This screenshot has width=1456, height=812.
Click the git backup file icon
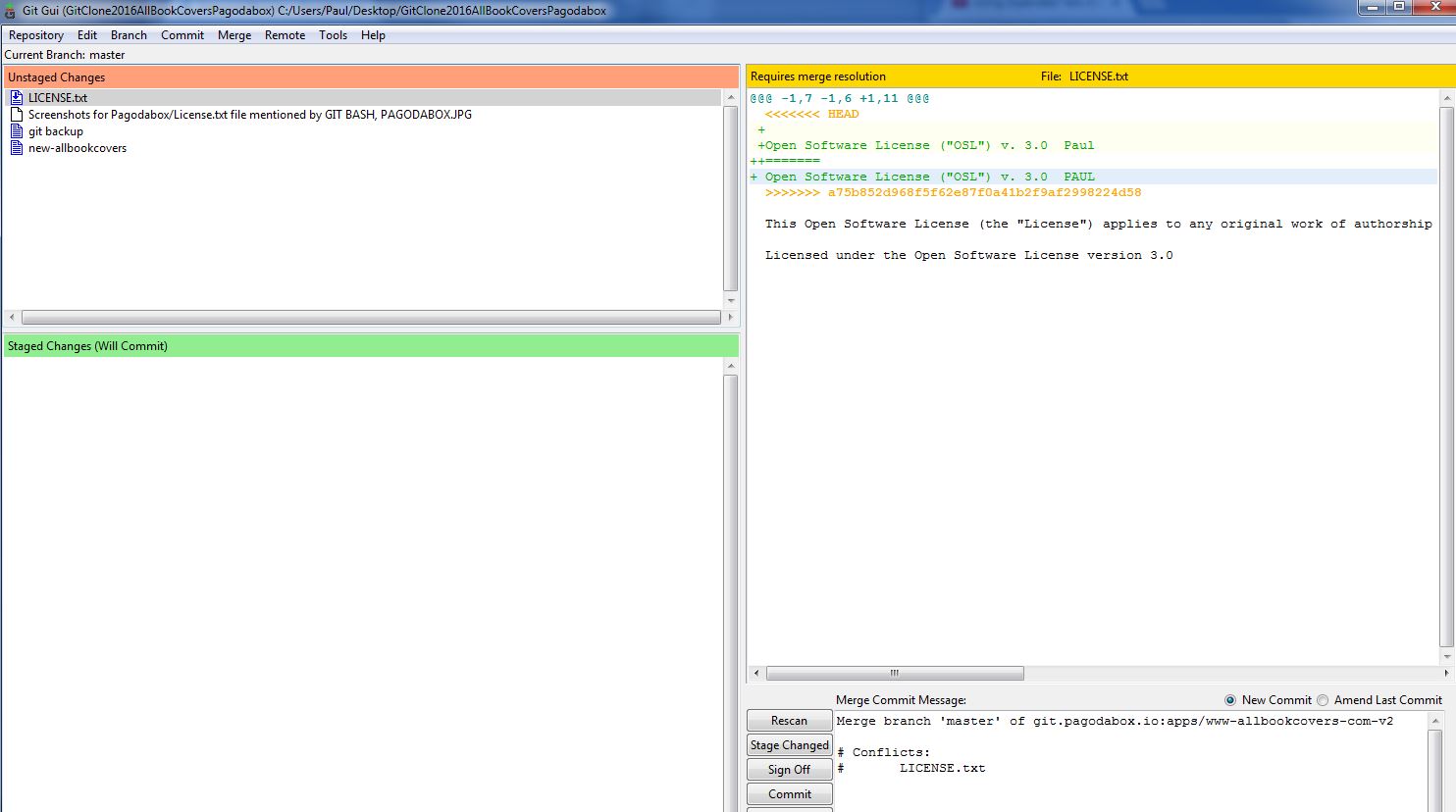tap(16, 130)
